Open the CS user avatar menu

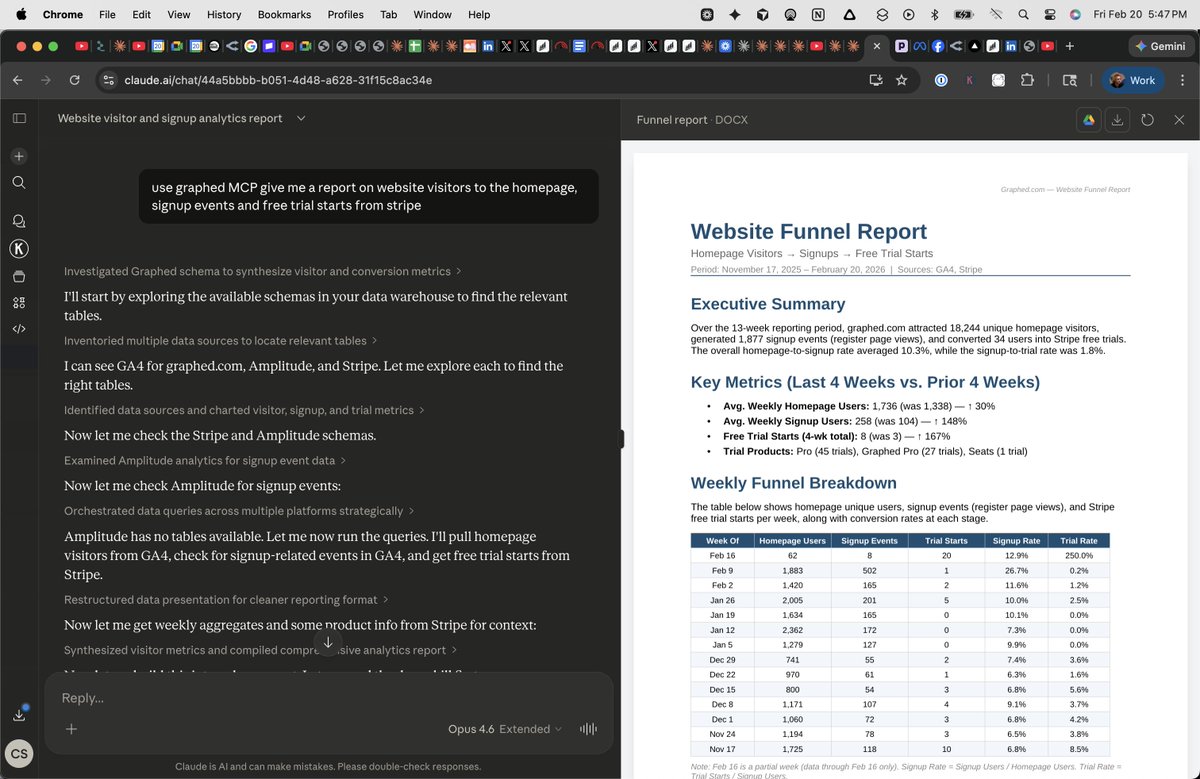19,754
